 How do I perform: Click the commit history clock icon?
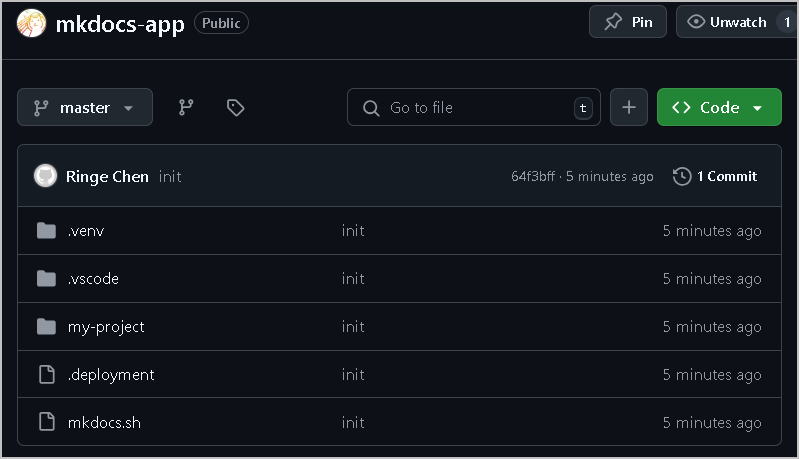point(682,176)
